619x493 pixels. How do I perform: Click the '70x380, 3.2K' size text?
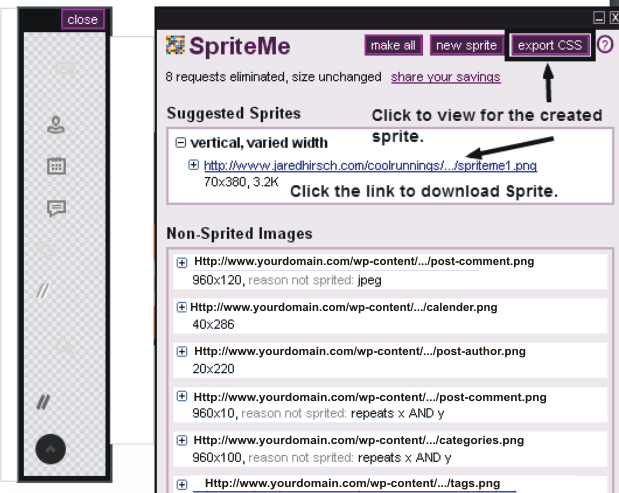click(x=241, y=182)
